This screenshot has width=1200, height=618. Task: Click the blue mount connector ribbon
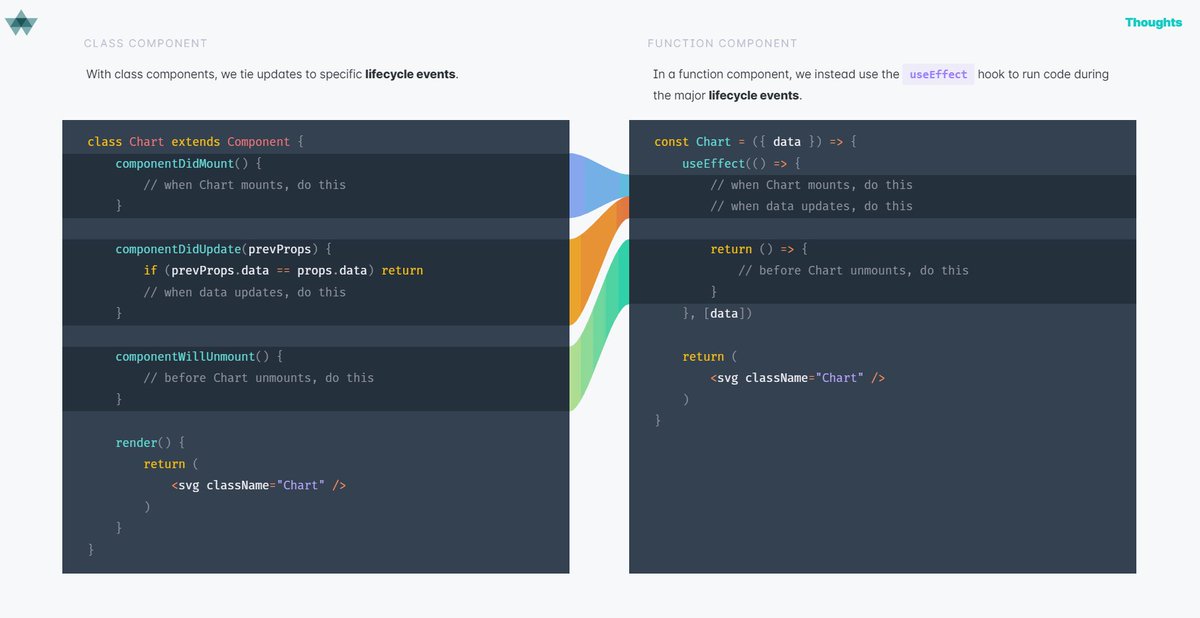(x=598, y=185)
